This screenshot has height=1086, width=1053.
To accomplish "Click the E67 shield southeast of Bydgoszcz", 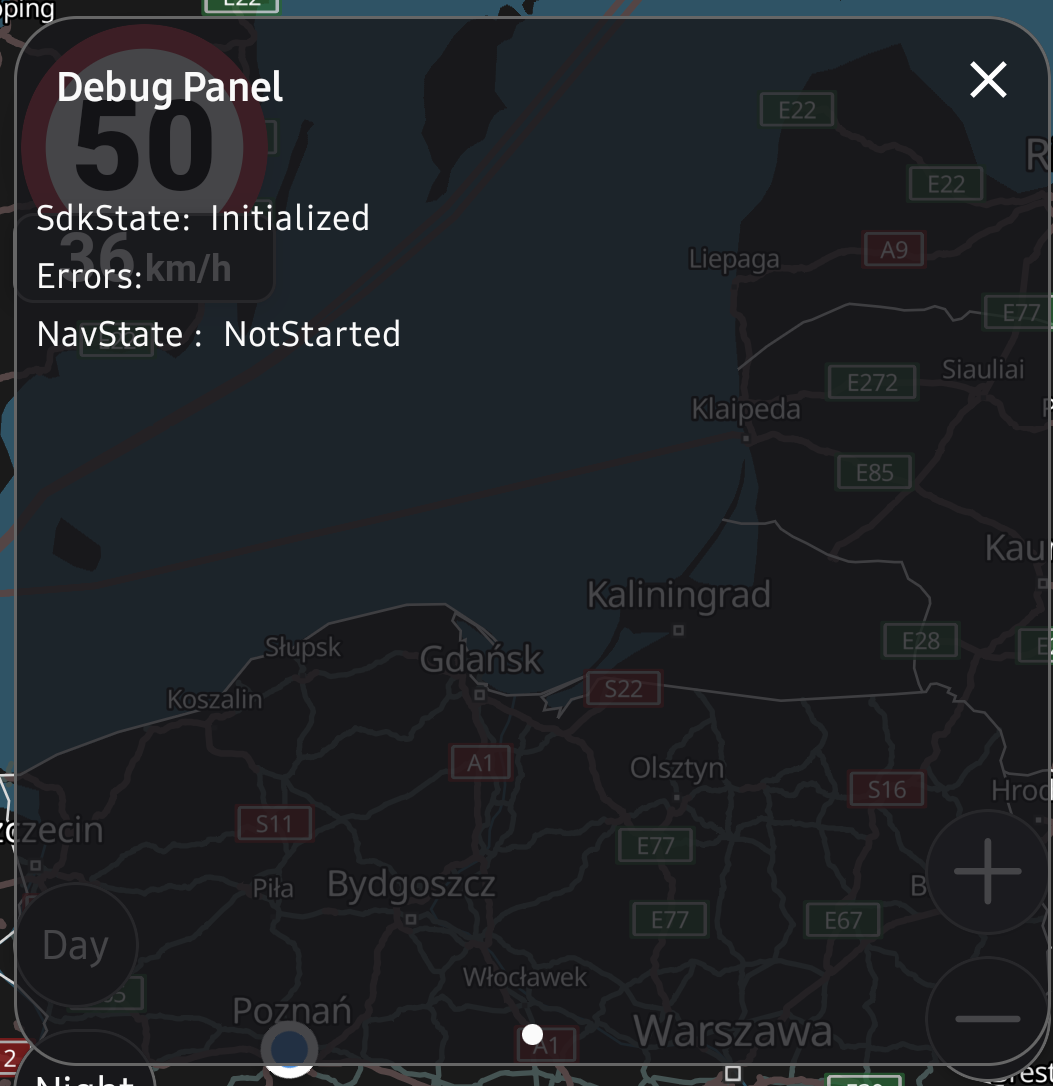I will point(842,919).
